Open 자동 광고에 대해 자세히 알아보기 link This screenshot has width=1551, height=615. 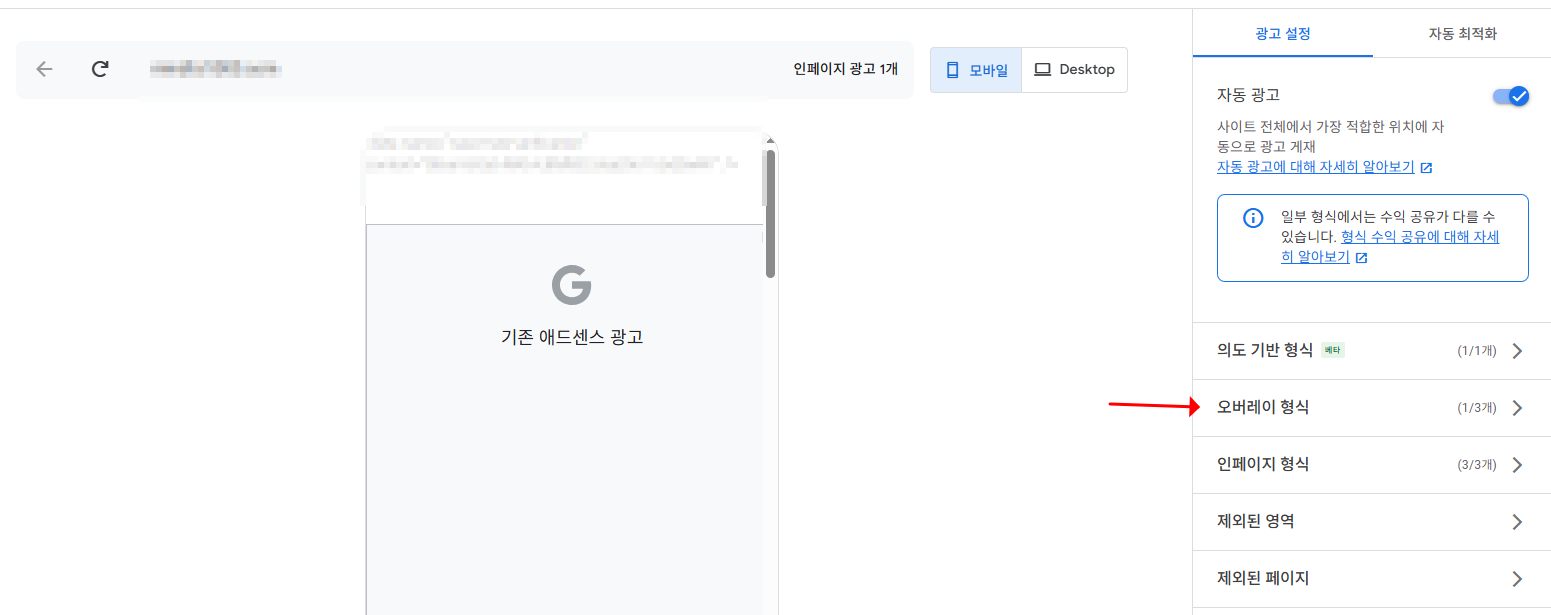1315,167
